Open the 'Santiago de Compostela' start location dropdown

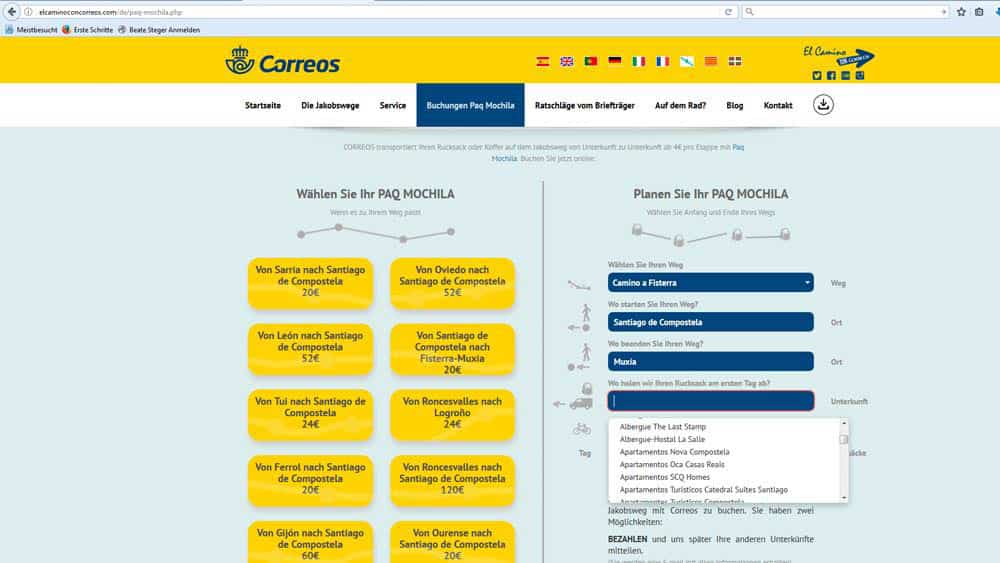pyautogui.click(x=710, y=322)
